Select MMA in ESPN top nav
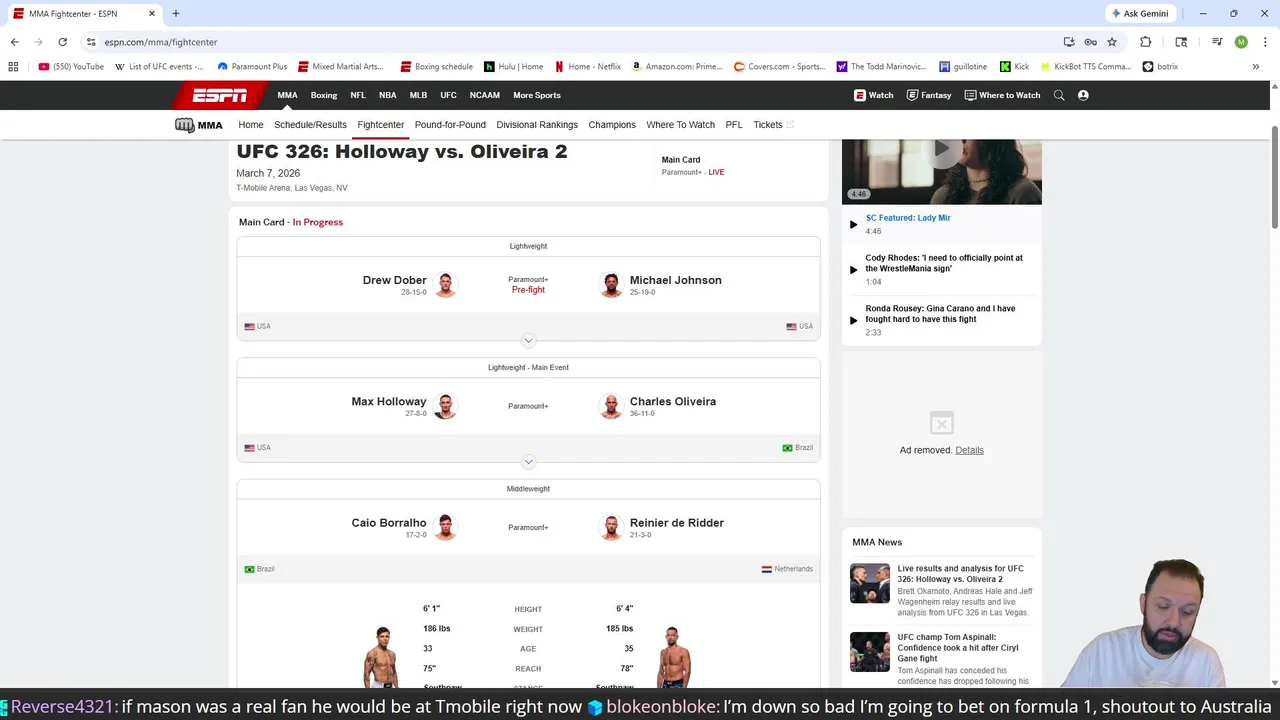 tap(287, 95)
